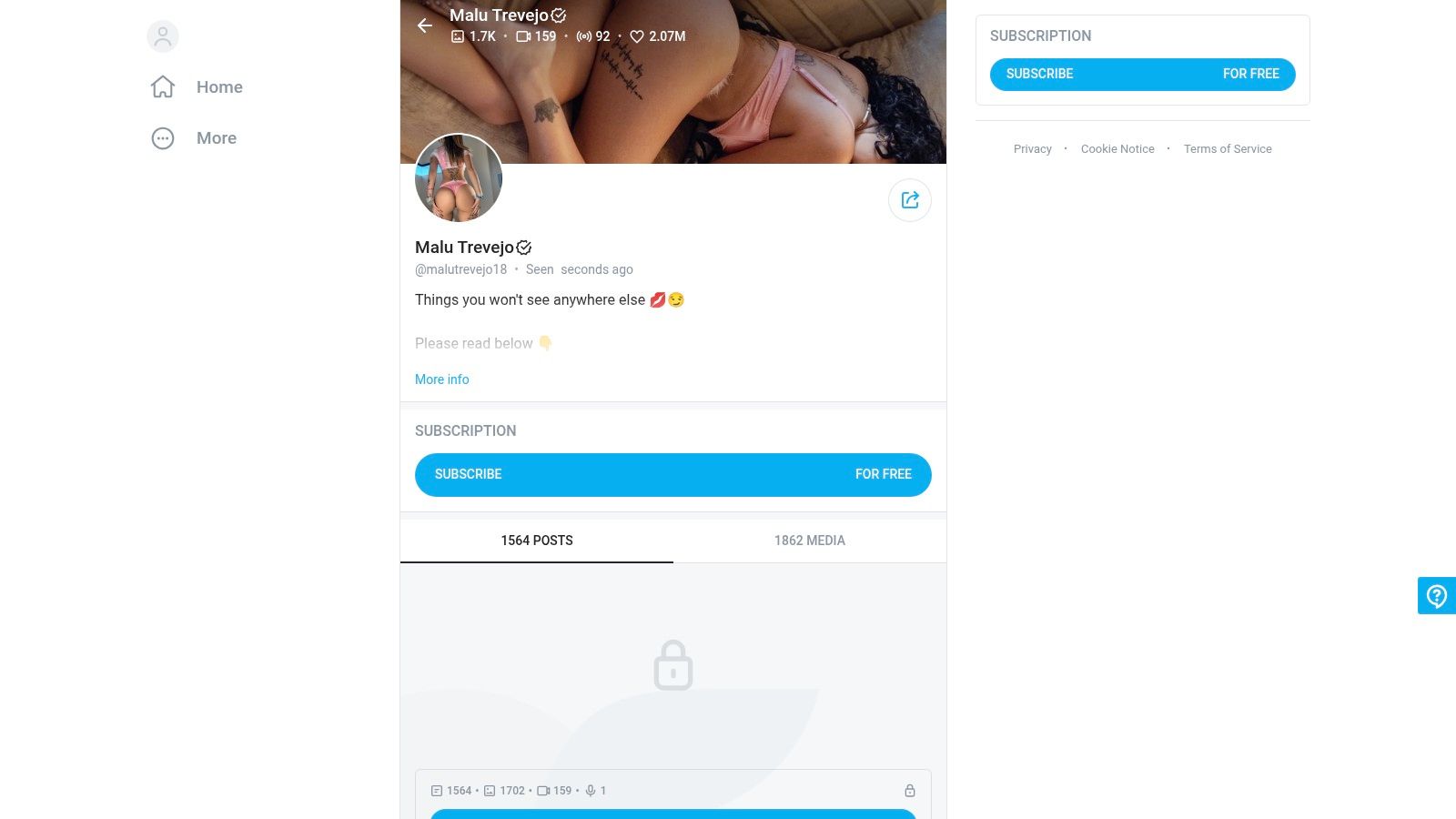The image size is (1456, 819).
Task: Click the back arrow in the header
Action: pyautogui.click(x=425, y=25)
